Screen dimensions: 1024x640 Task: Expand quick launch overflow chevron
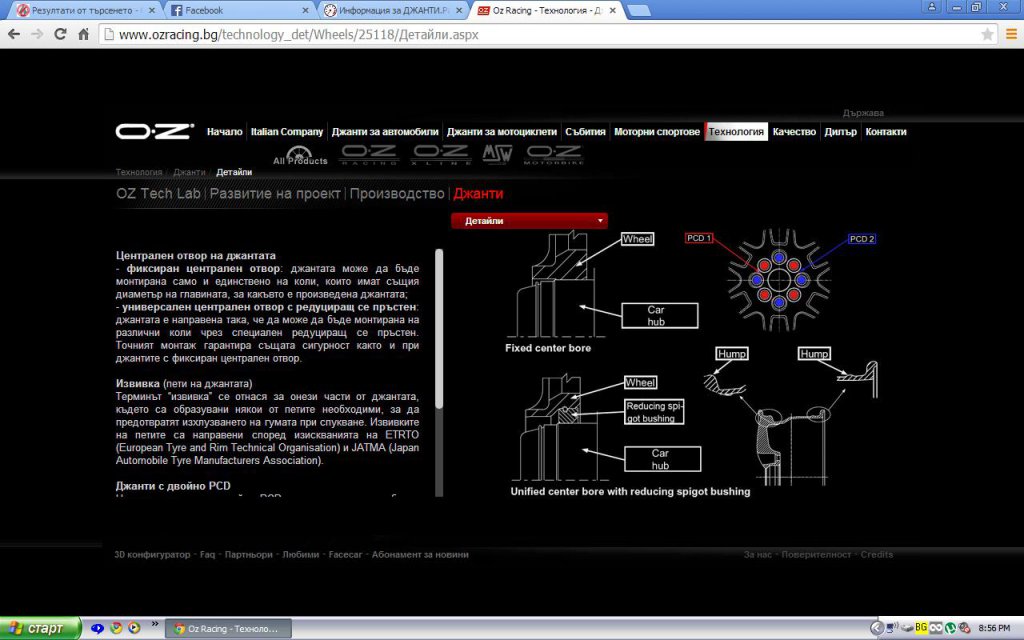click(x=155, y=624)
